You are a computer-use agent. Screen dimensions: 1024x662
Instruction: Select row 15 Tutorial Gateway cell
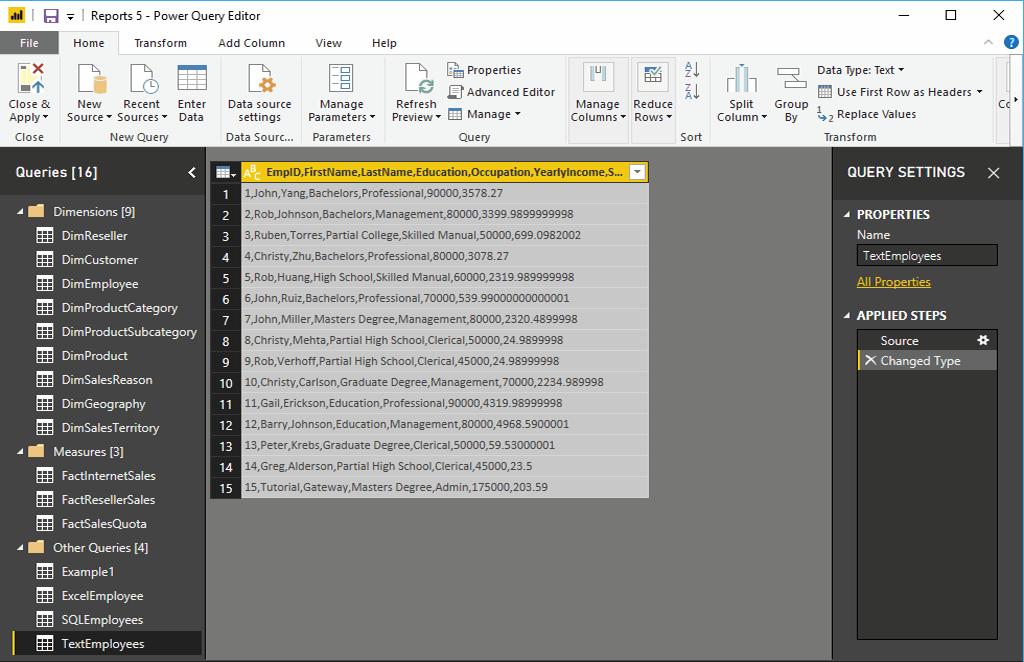click(x=445, y=487)
